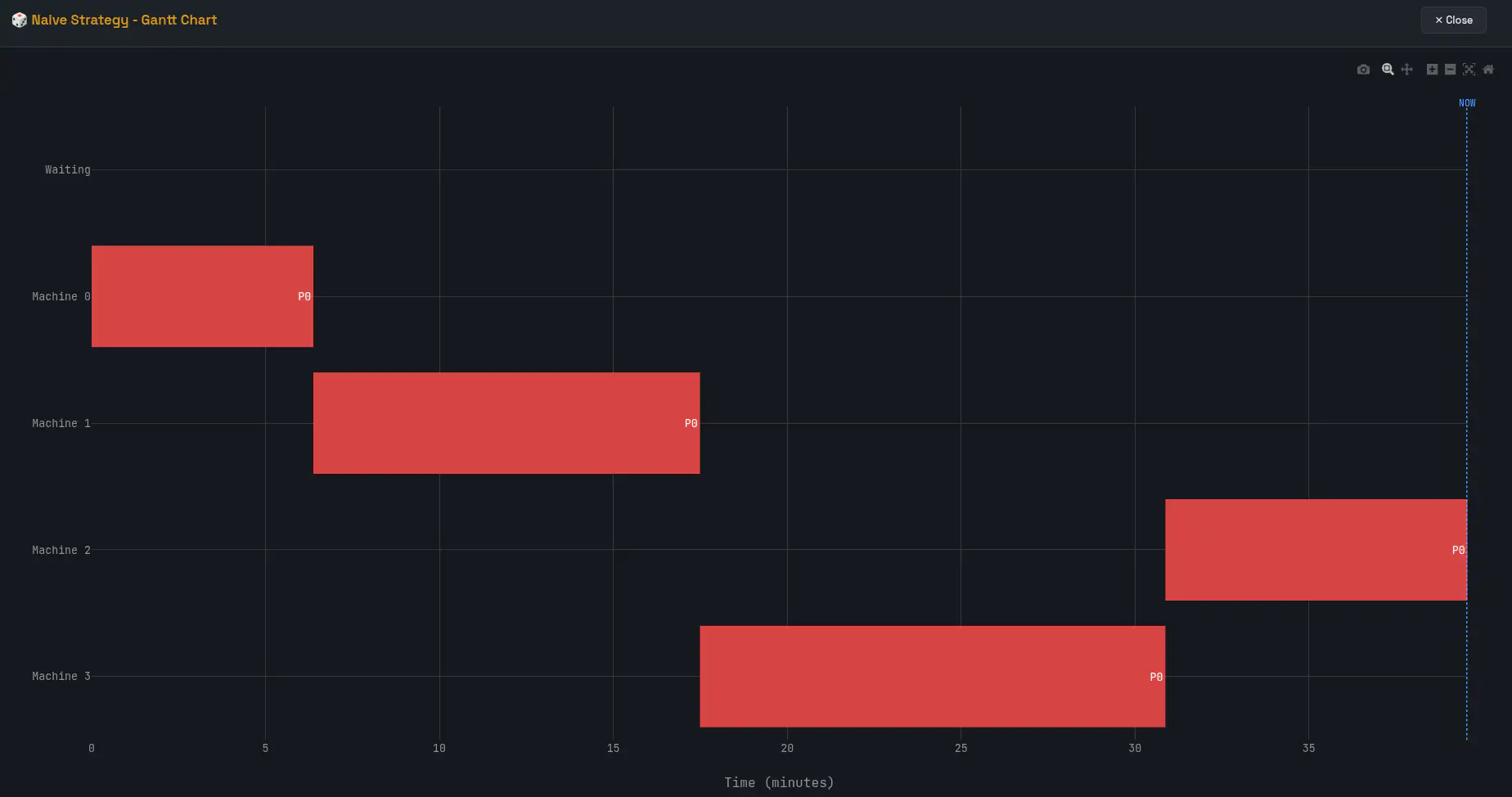Click the Machine 0 axis label
The height and width of the screenshot is (797, 1512).
tap(61, 296)
